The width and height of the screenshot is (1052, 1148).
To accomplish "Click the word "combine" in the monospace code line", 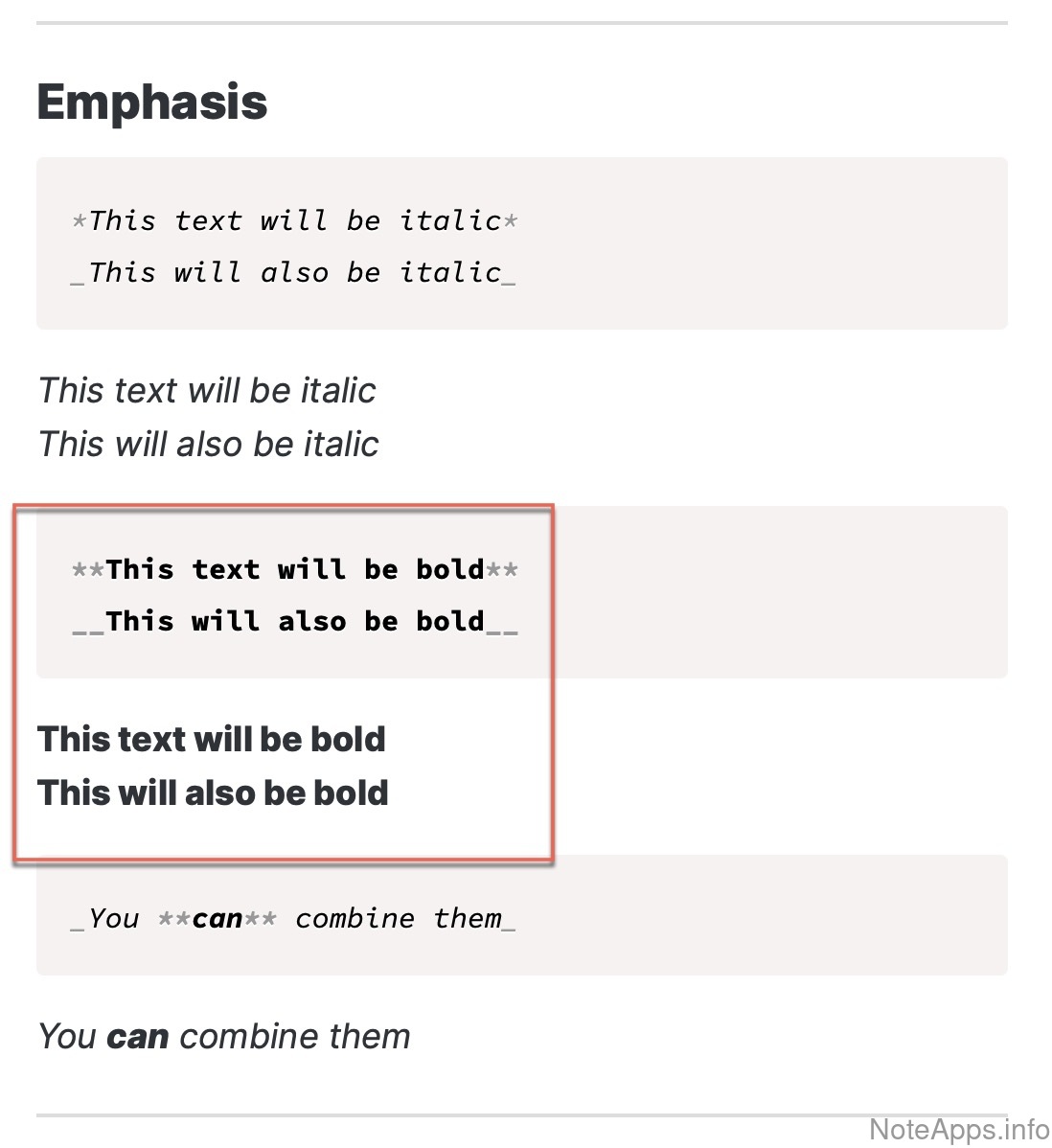I will tap(354, 919).
